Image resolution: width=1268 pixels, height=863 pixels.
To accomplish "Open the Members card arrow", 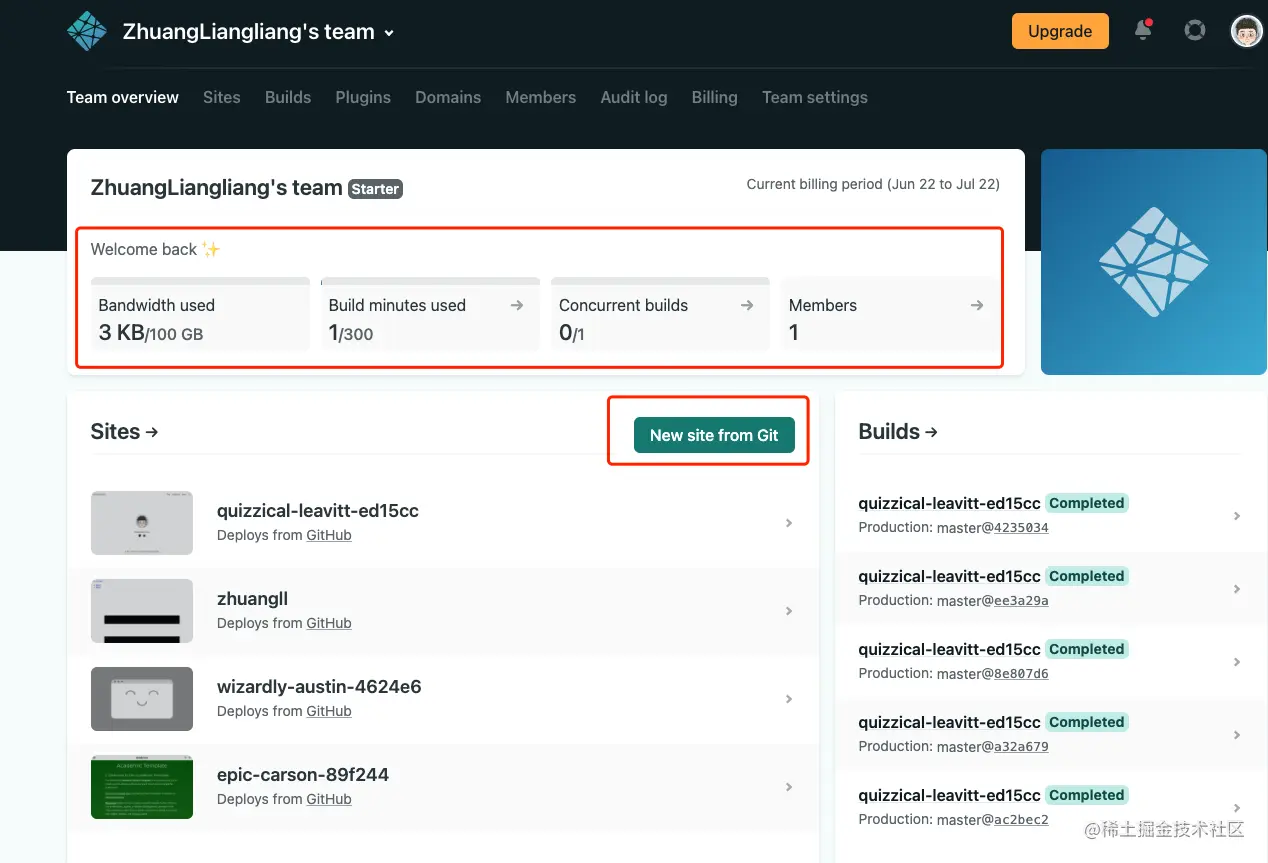I will point(977,305).
